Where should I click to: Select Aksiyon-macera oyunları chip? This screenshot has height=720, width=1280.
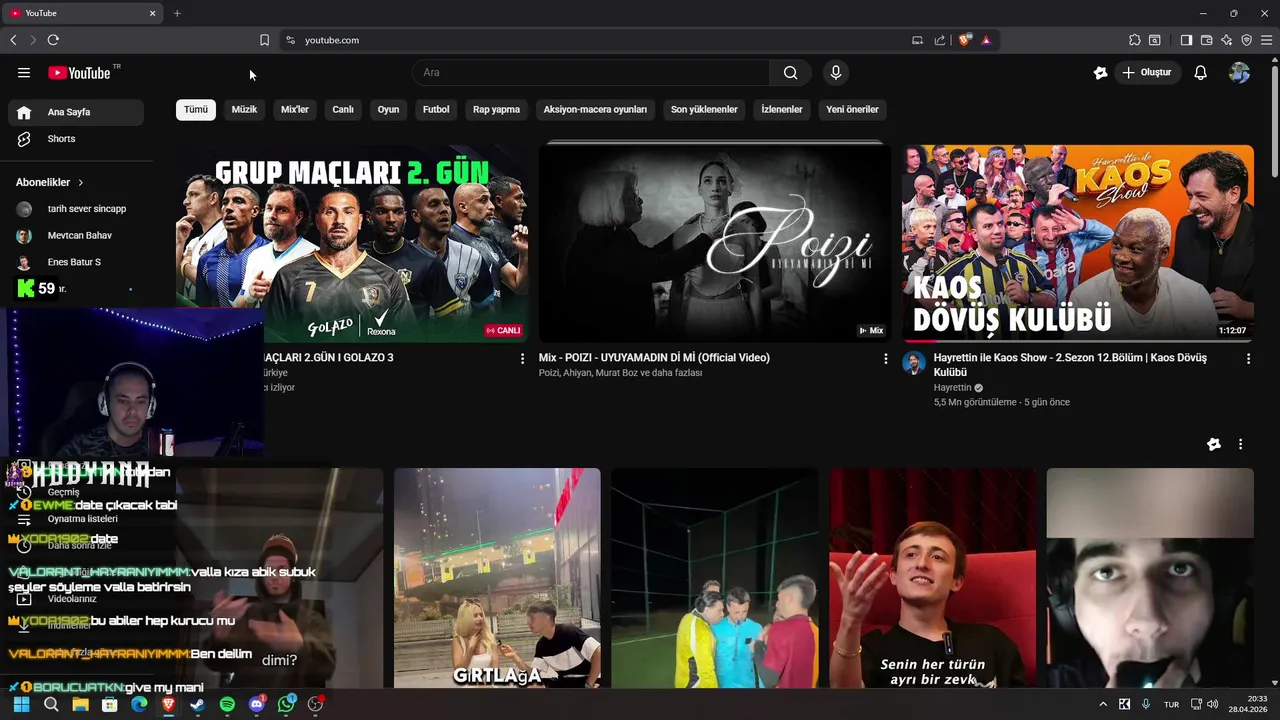595,109
